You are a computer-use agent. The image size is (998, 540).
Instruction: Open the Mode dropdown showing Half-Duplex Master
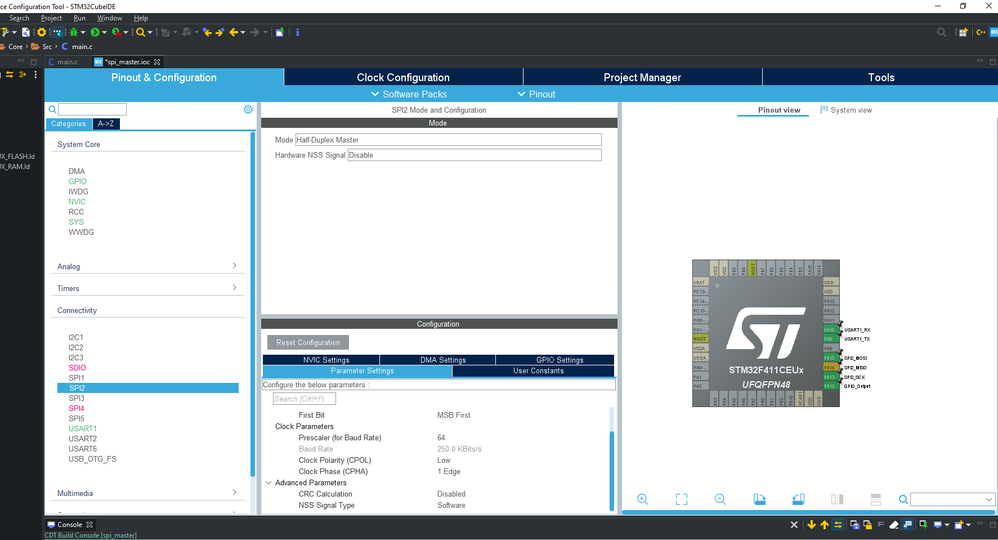coord(448,139)
